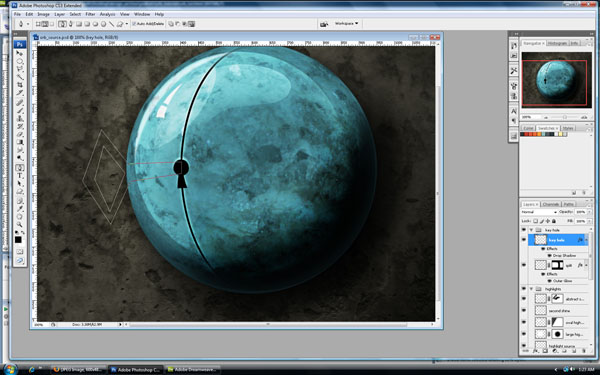600x375 pixels.
Task: Switch to the Channels tab
Action: (x=551, y=204)
